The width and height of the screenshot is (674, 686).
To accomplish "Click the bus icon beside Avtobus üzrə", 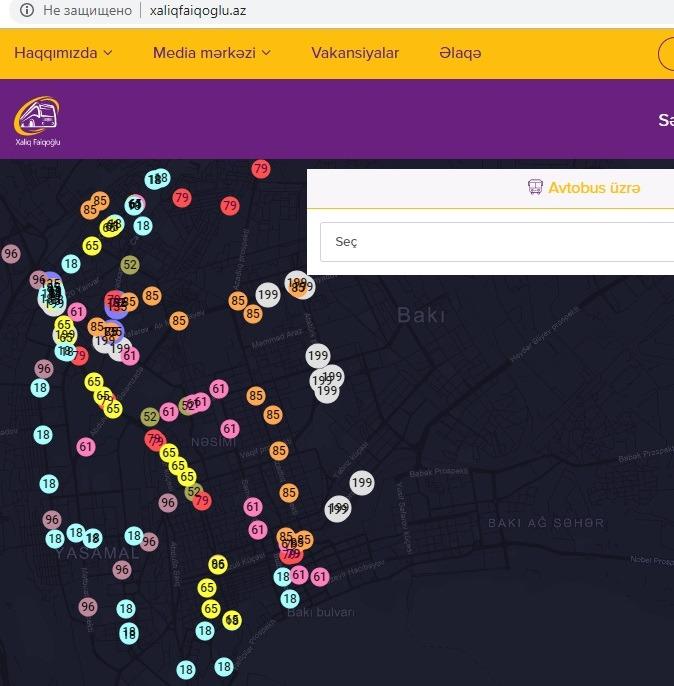I will pyautogui.click(x=535, y=188).
